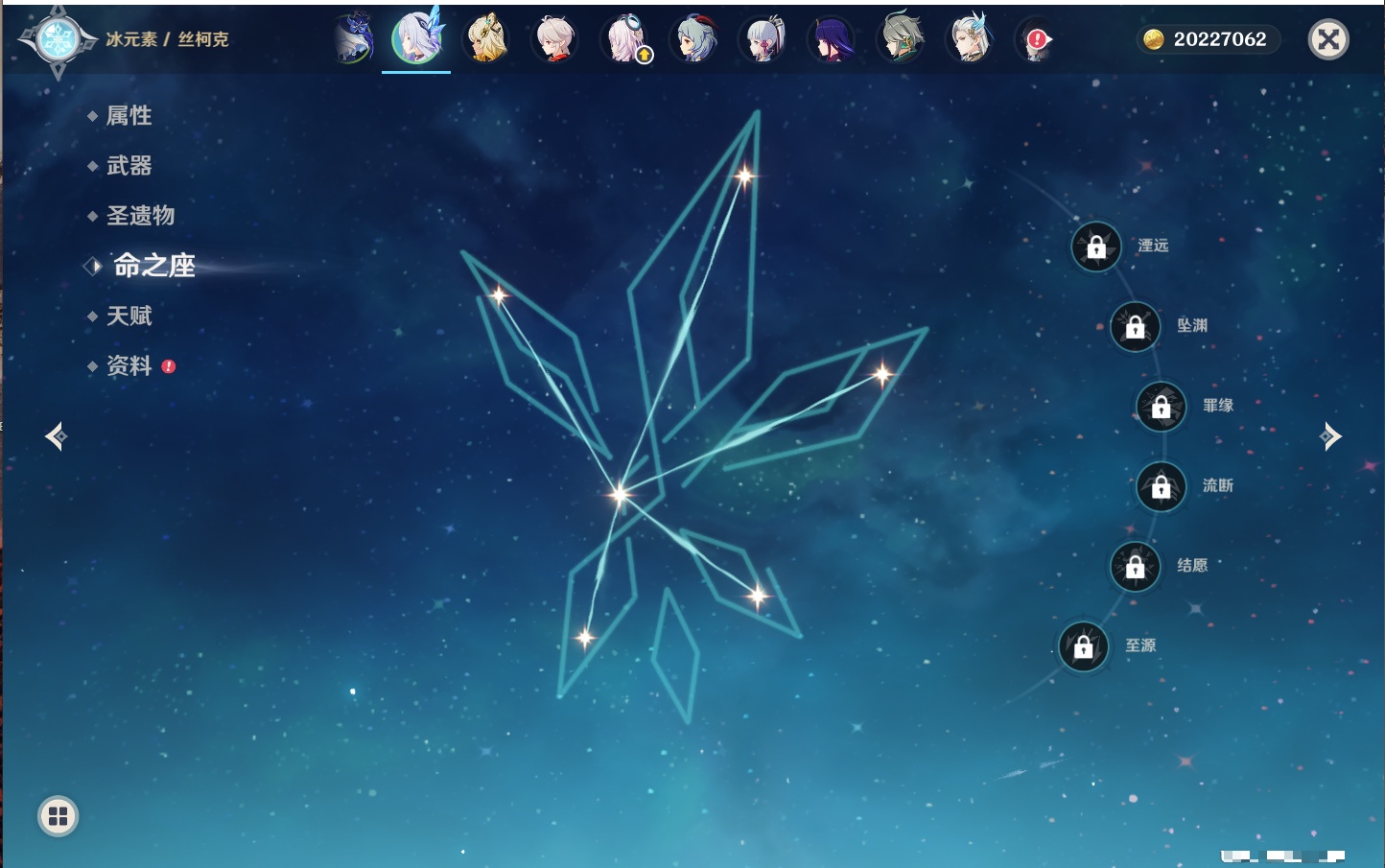Switch to the white-haired avatar with a blue feather ornament
The width and height of the screenshot is (1385, 868).
(971, 39)
